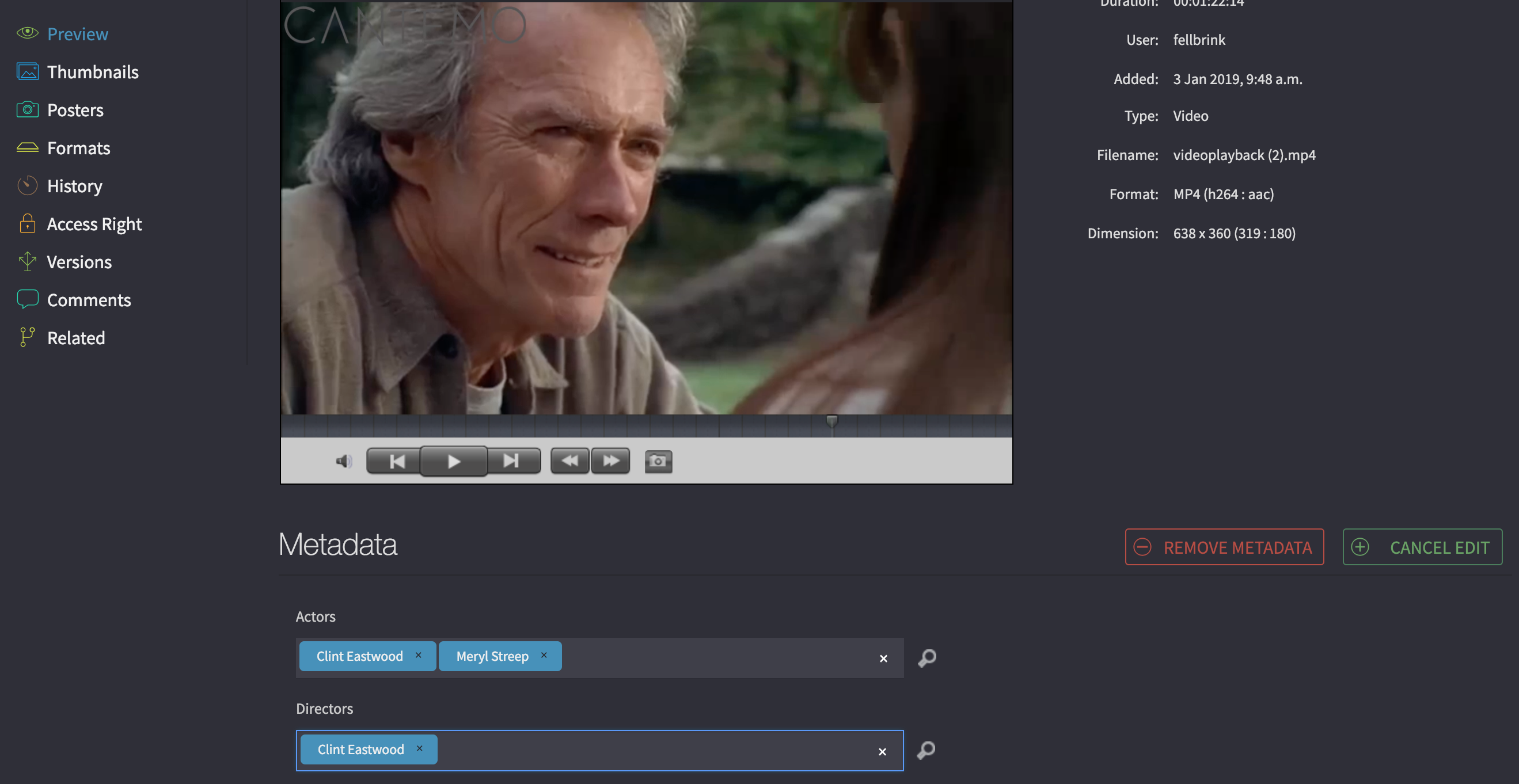The width and height of the screenshot is (1519, 784).
Task: Click the timeline playhead marker
Action: pyautogui.click(x=832, y=421)
